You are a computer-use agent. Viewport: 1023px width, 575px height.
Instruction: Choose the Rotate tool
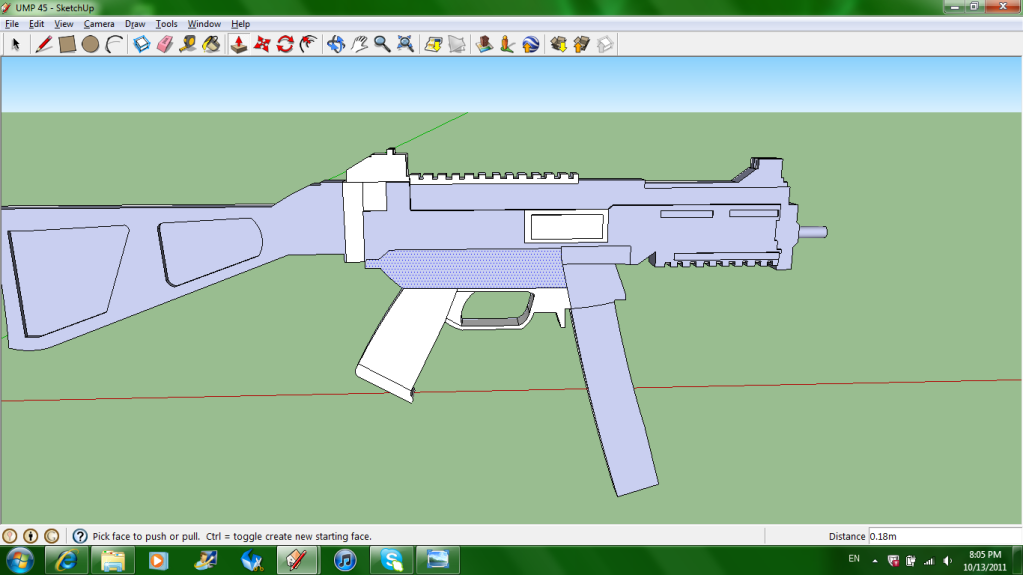(285, 44)
